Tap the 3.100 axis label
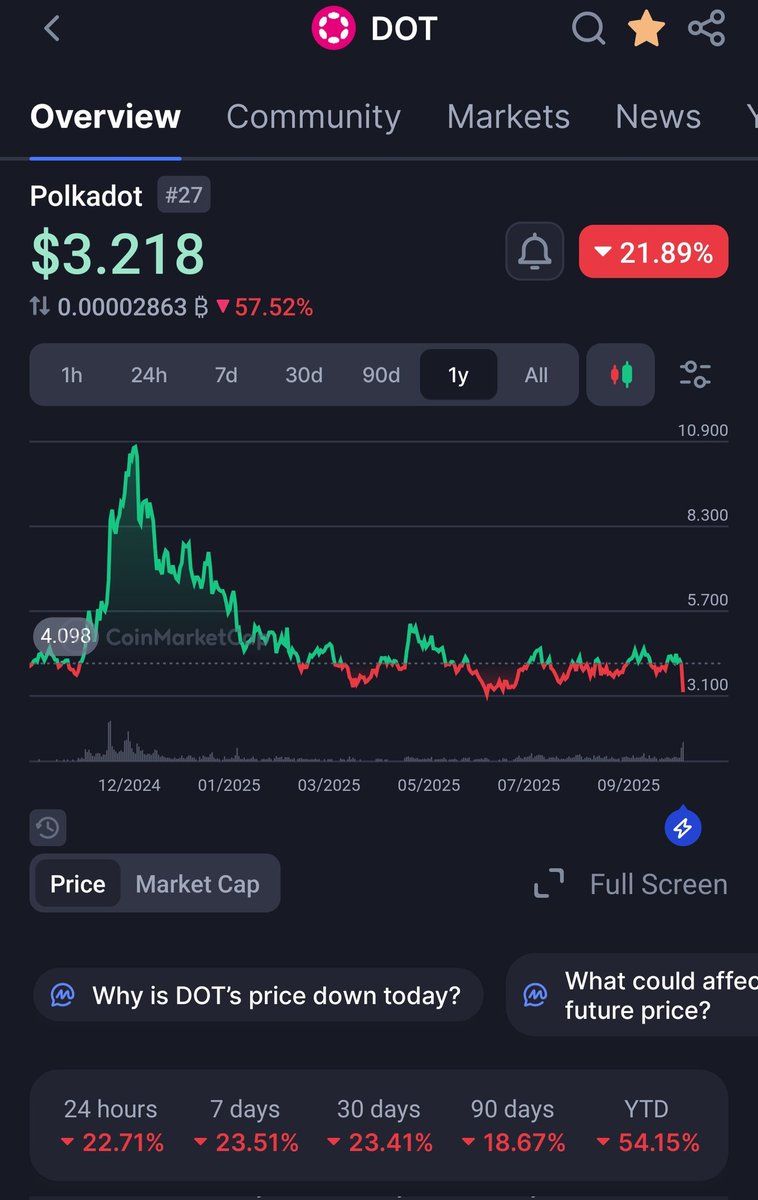This screenshot has height=1200, width=758. (x=705, y=685)
